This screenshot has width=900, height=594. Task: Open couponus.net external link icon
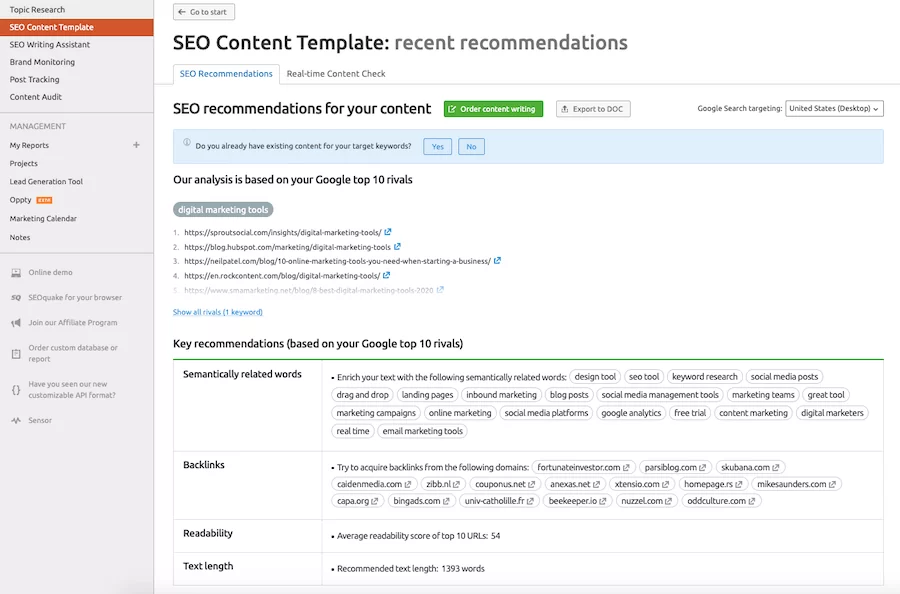(532, 484)
